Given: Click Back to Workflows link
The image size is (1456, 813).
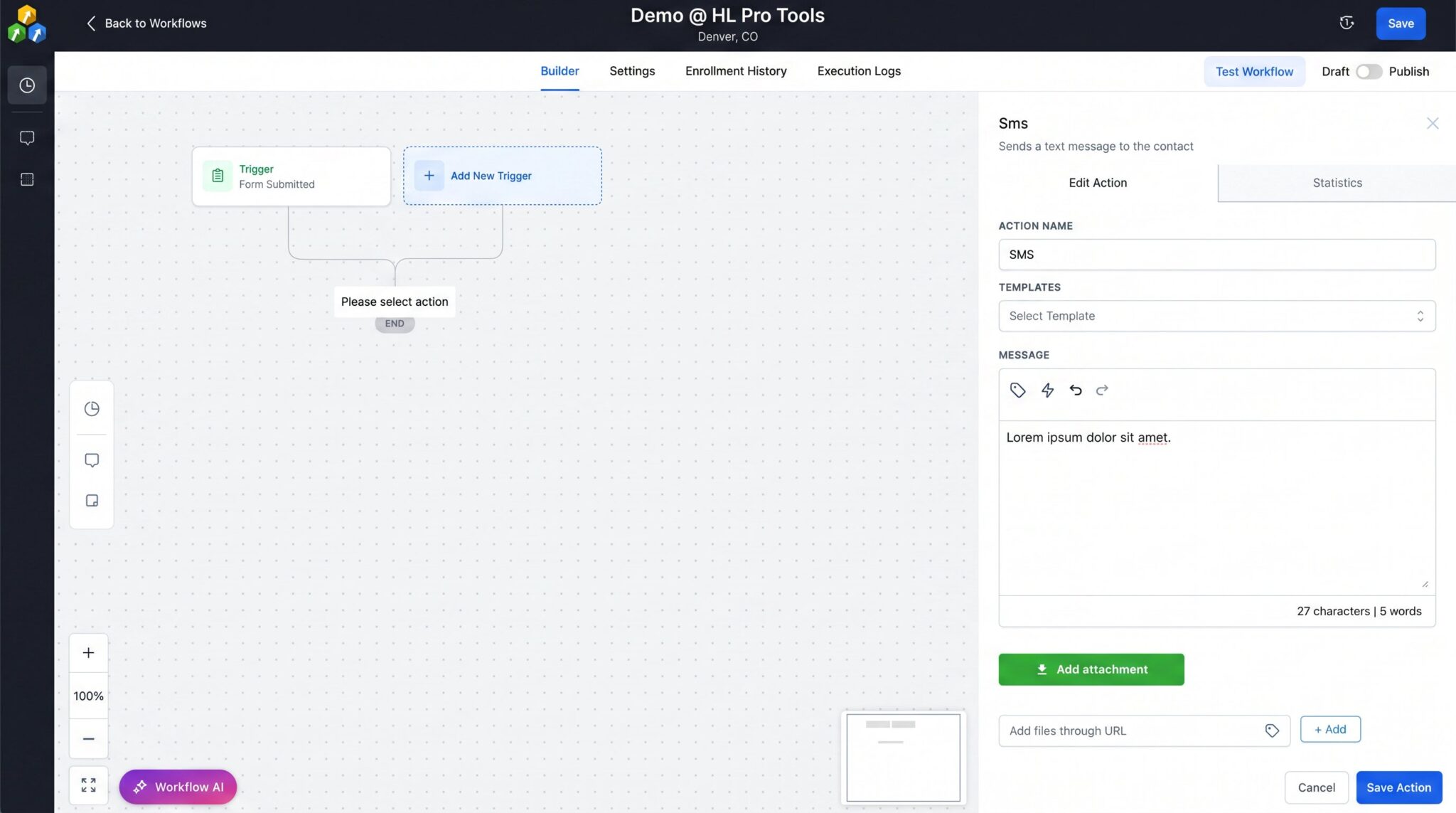Looking at the screenshot, I should coord(146,23).
